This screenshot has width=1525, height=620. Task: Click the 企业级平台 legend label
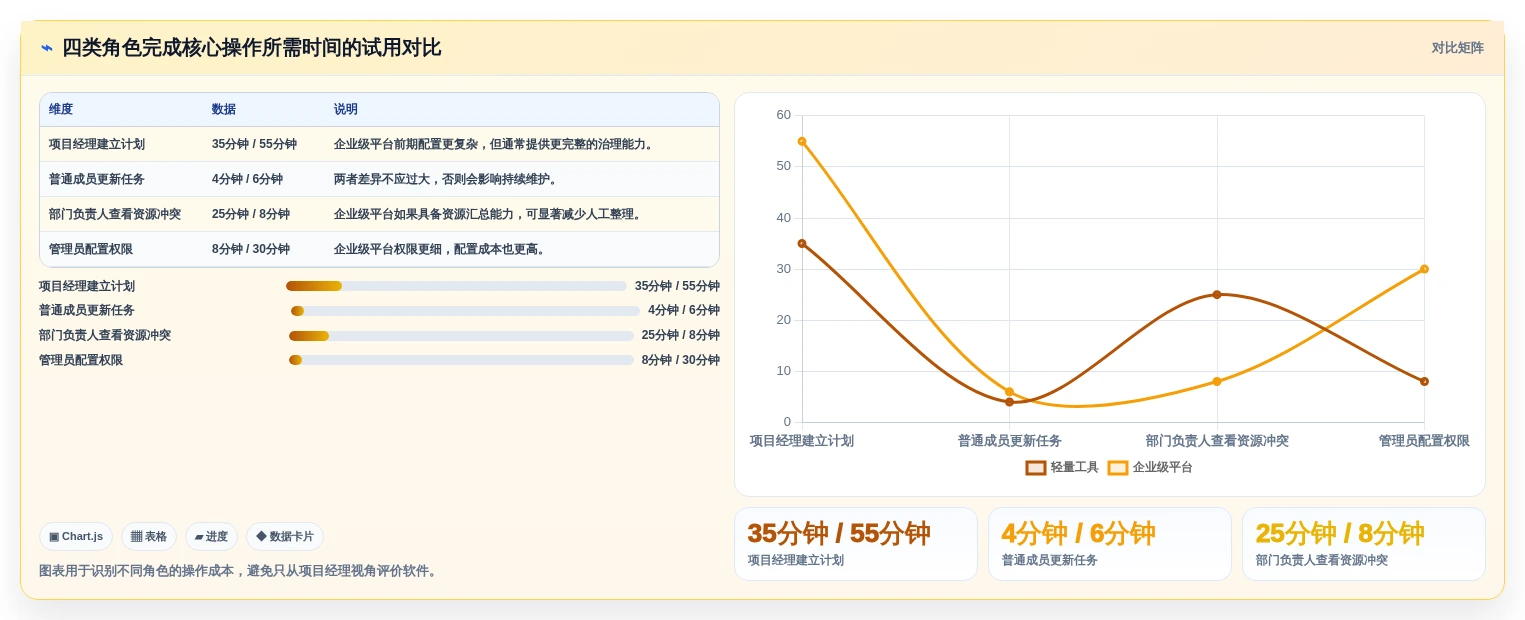1163,468
